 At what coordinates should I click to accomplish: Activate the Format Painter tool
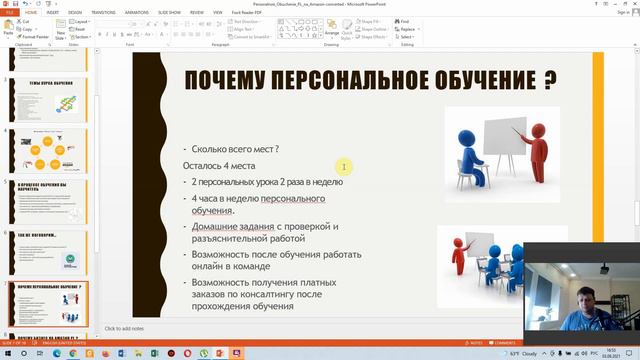tap(33, 37)
